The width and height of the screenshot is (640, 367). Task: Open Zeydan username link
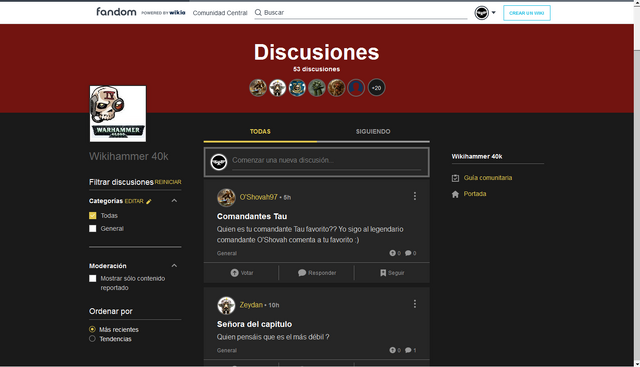[251, 305]
